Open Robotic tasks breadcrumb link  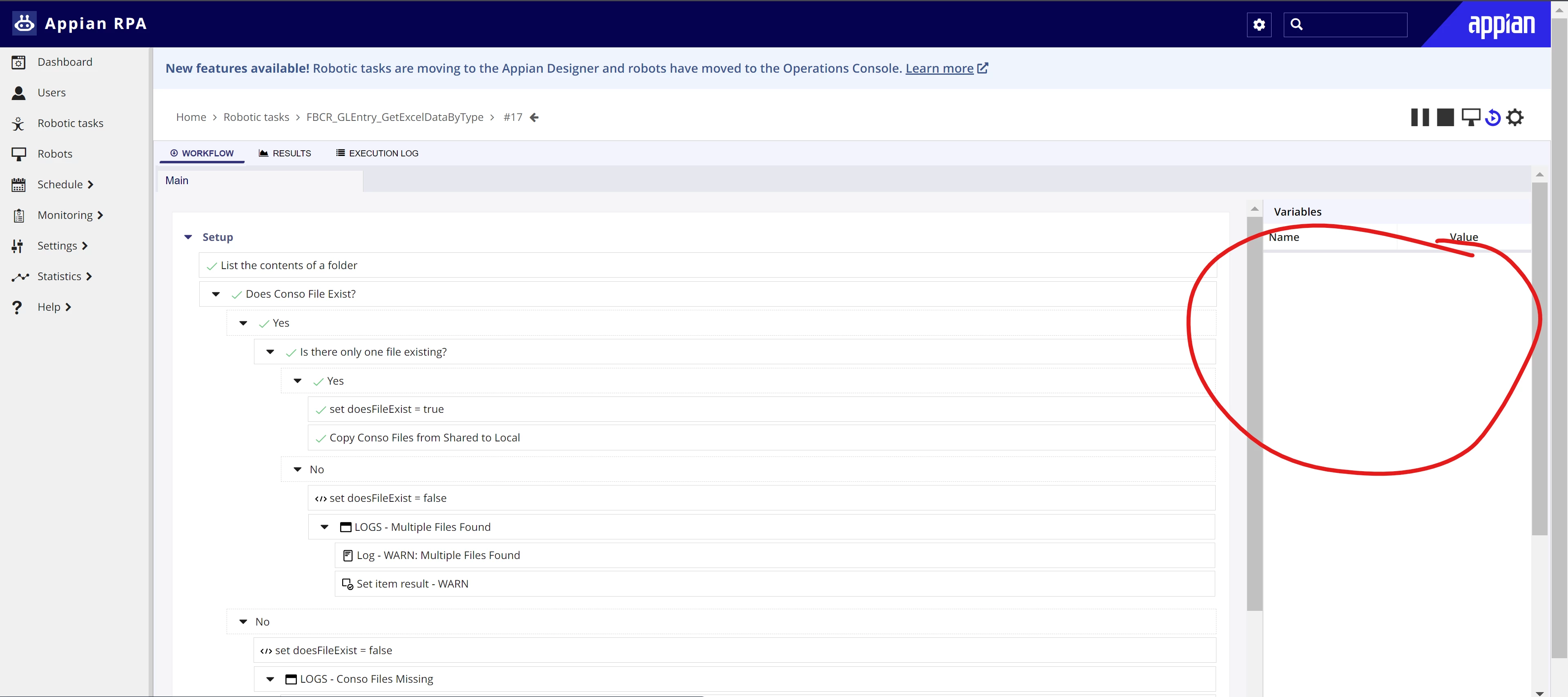pyautogui.click(x=256, y=117)
